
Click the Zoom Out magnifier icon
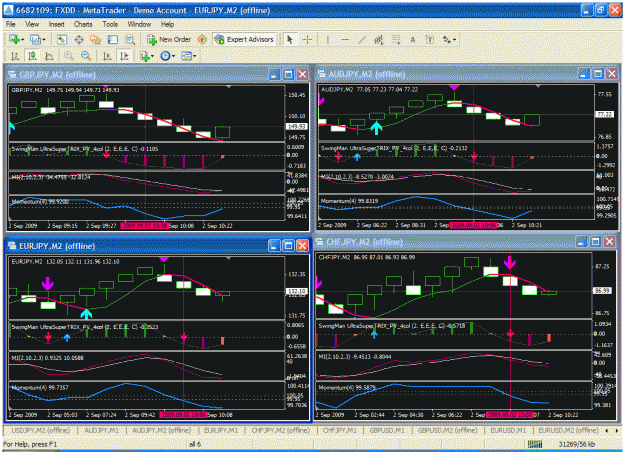(86, 56)
